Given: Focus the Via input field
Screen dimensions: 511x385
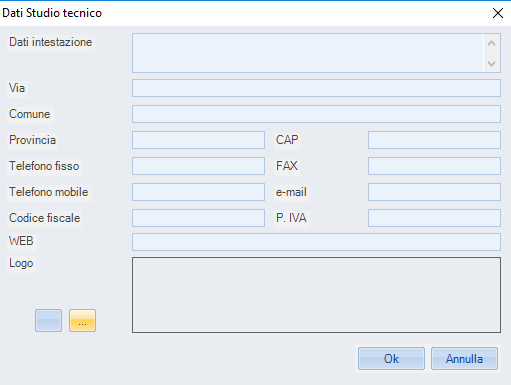Looking at the screenshot, I should click(316, 88).
